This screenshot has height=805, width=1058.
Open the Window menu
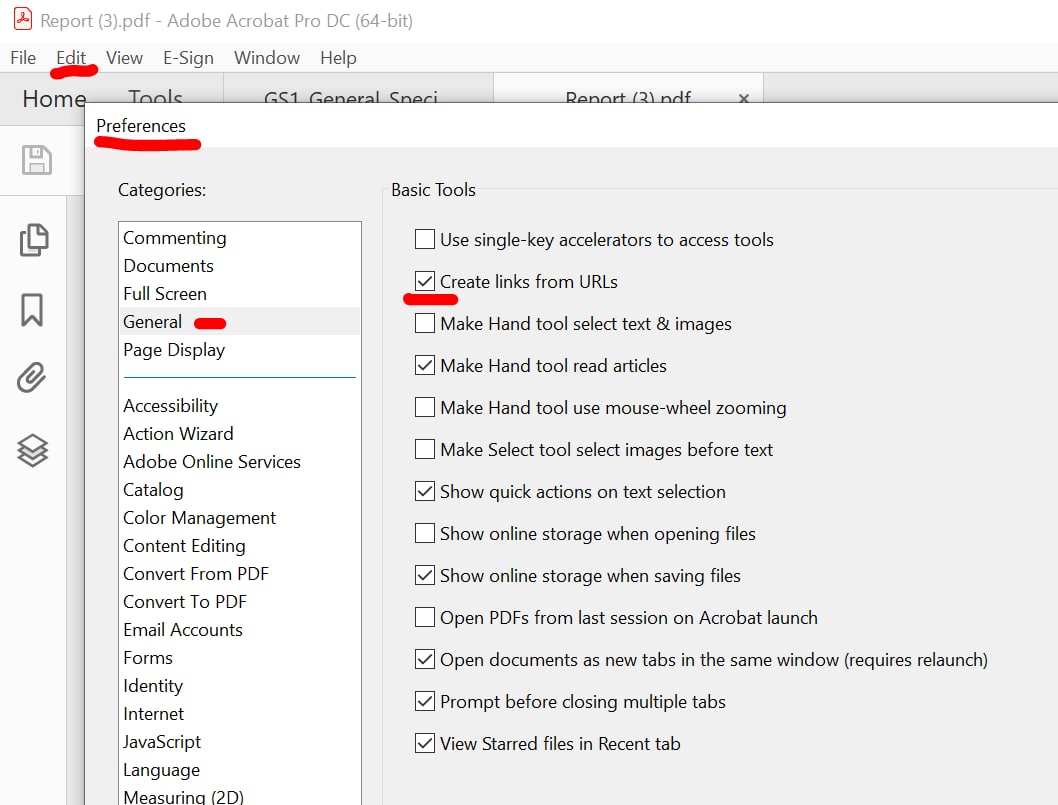click(x=267, y=58)
